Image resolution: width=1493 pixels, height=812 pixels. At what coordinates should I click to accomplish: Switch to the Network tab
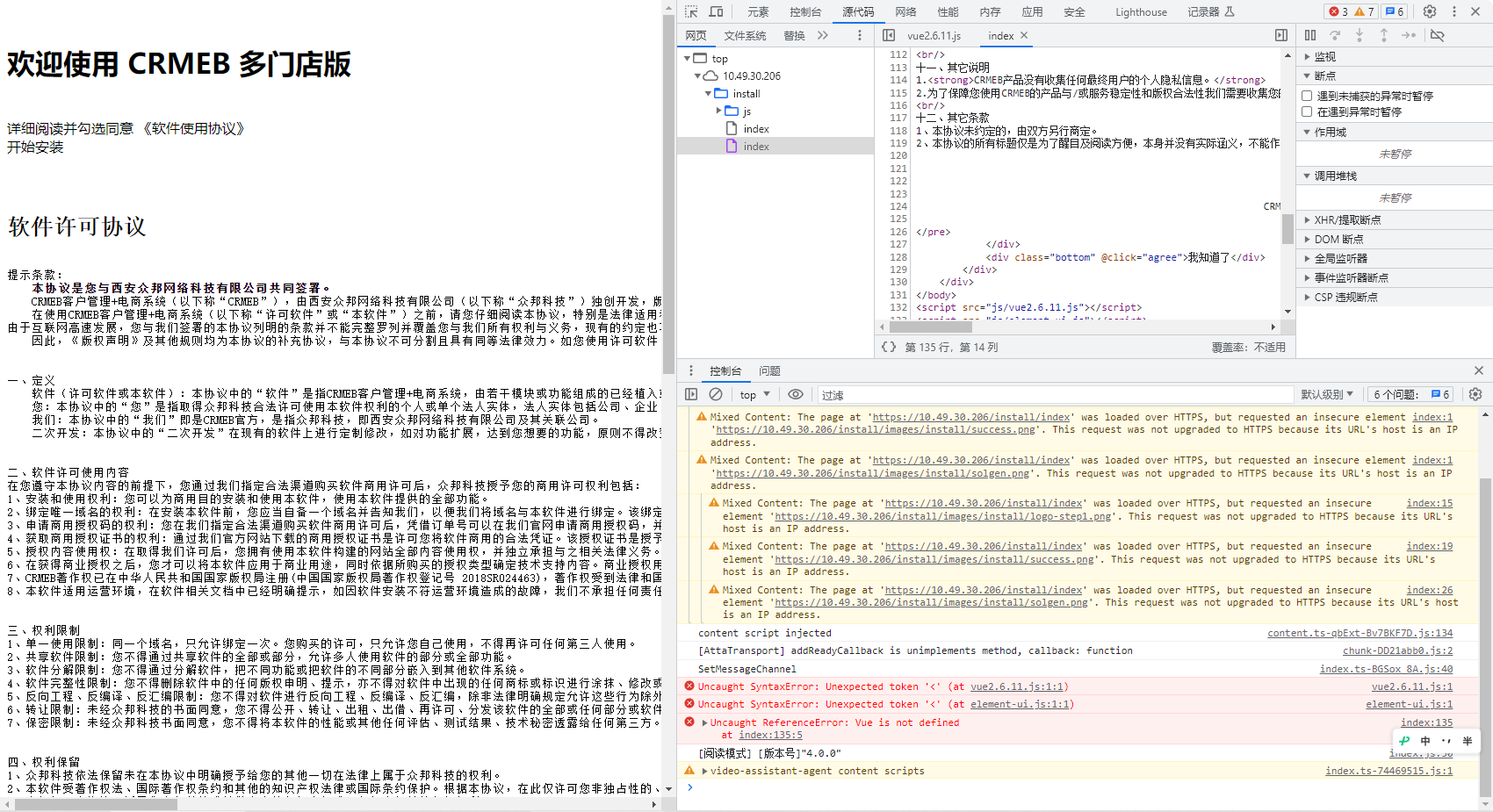(x=905, y=11)
